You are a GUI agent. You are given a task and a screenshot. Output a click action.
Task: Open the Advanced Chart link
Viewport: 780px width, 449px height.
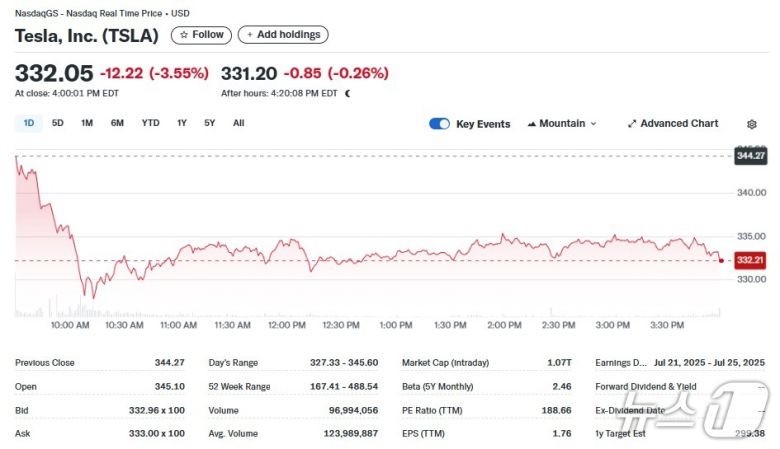679,124
